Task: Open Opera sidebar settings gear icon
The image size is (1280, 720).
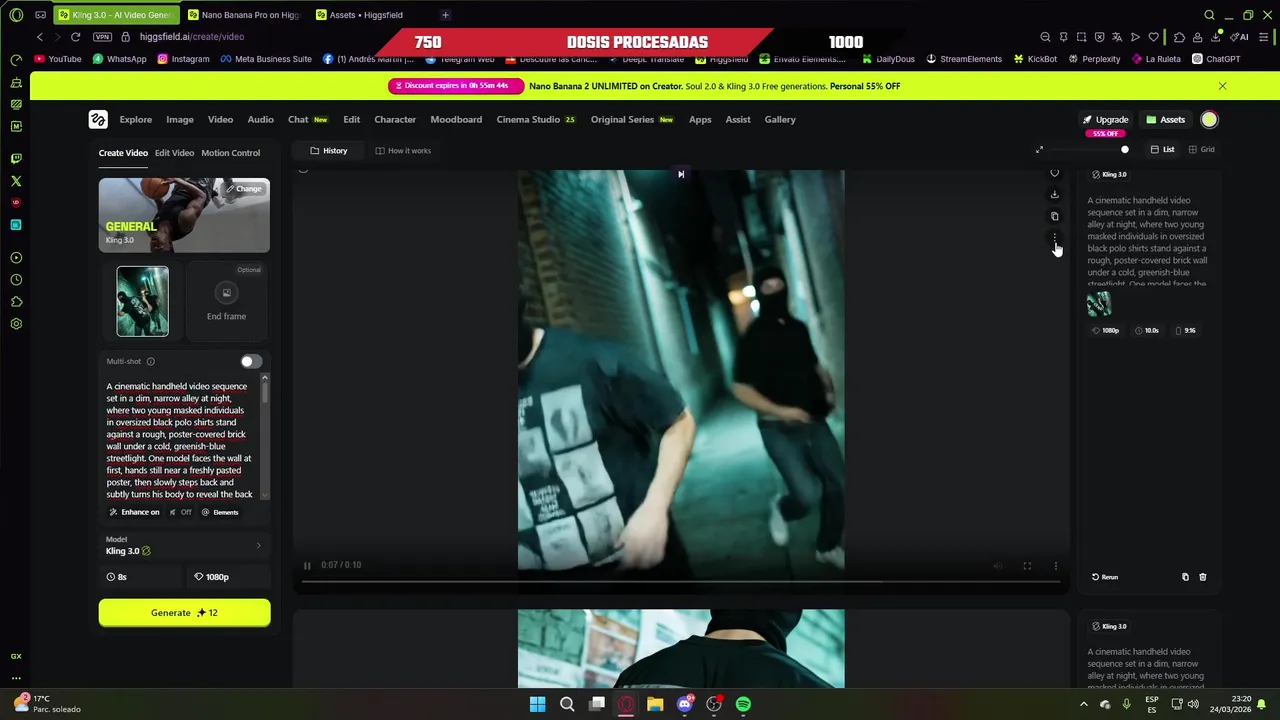Action: [x=16, y=324]
